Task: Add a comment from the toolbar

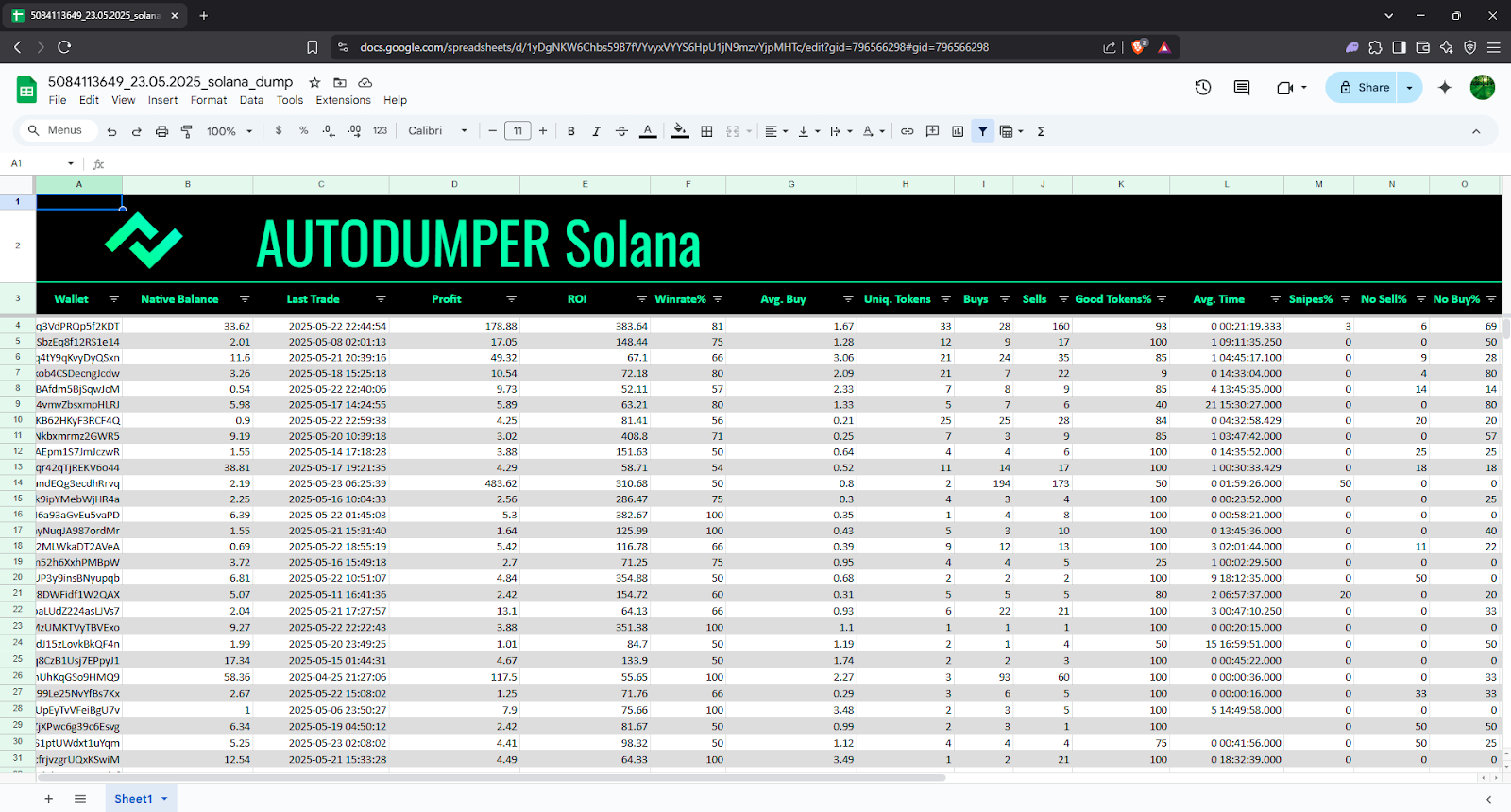Action: [933, 131]
